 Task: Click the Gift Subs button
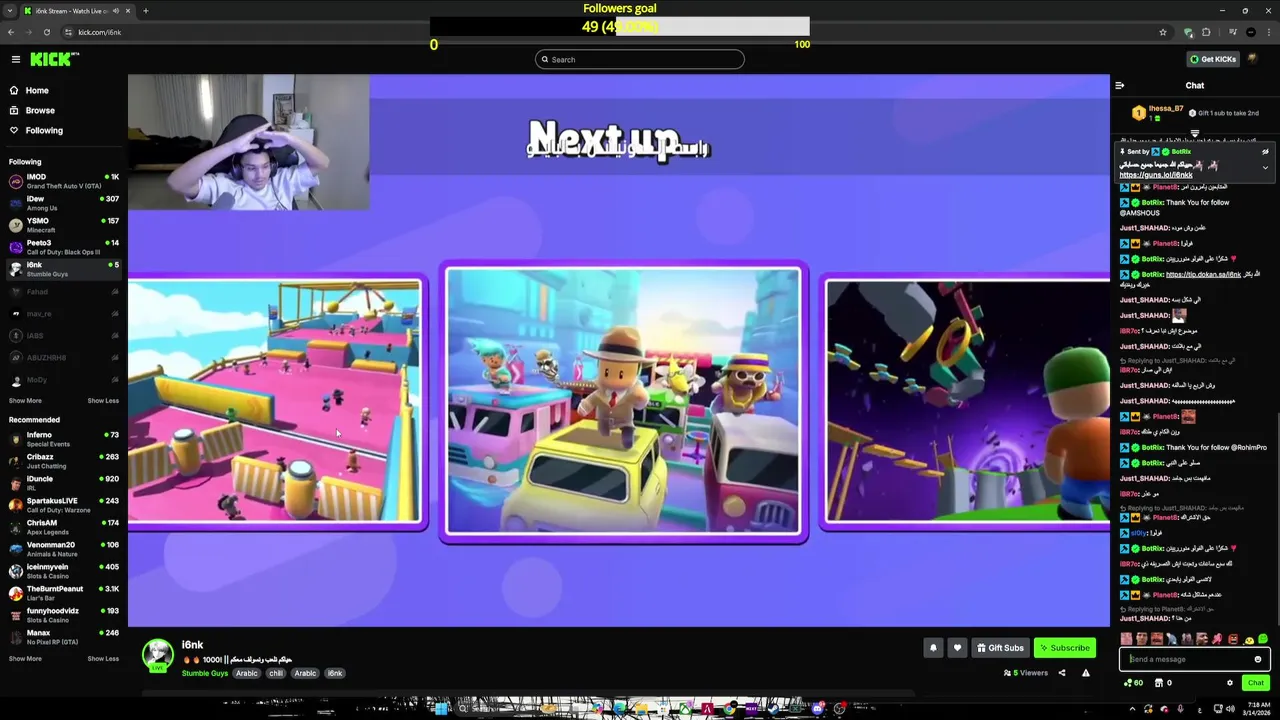pos(1000,647)
